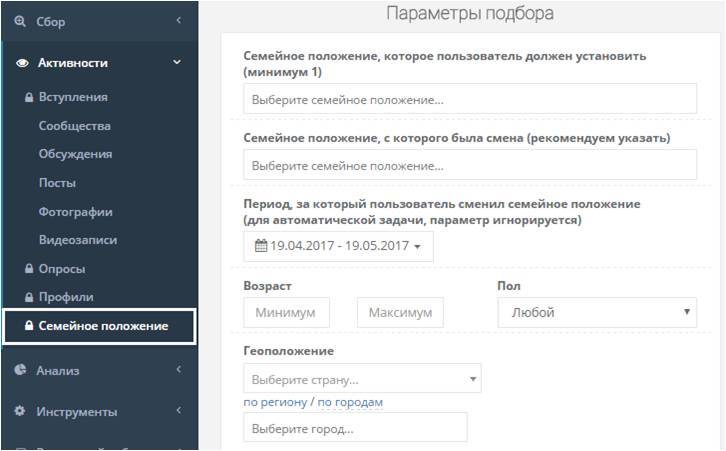Click the Минимум age input field

pyautogui.click(x=286, y=313)
